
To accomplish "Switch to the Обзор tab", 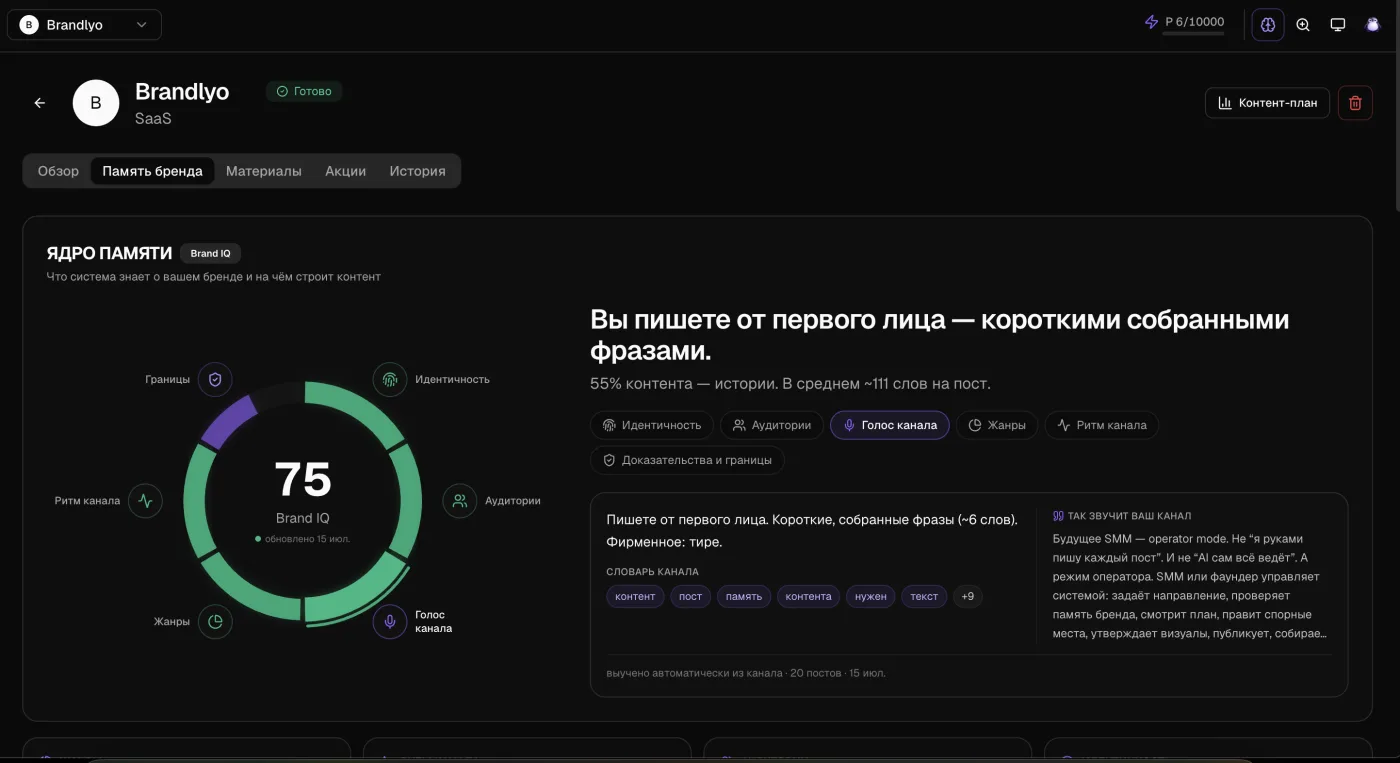I will point(58,171).
